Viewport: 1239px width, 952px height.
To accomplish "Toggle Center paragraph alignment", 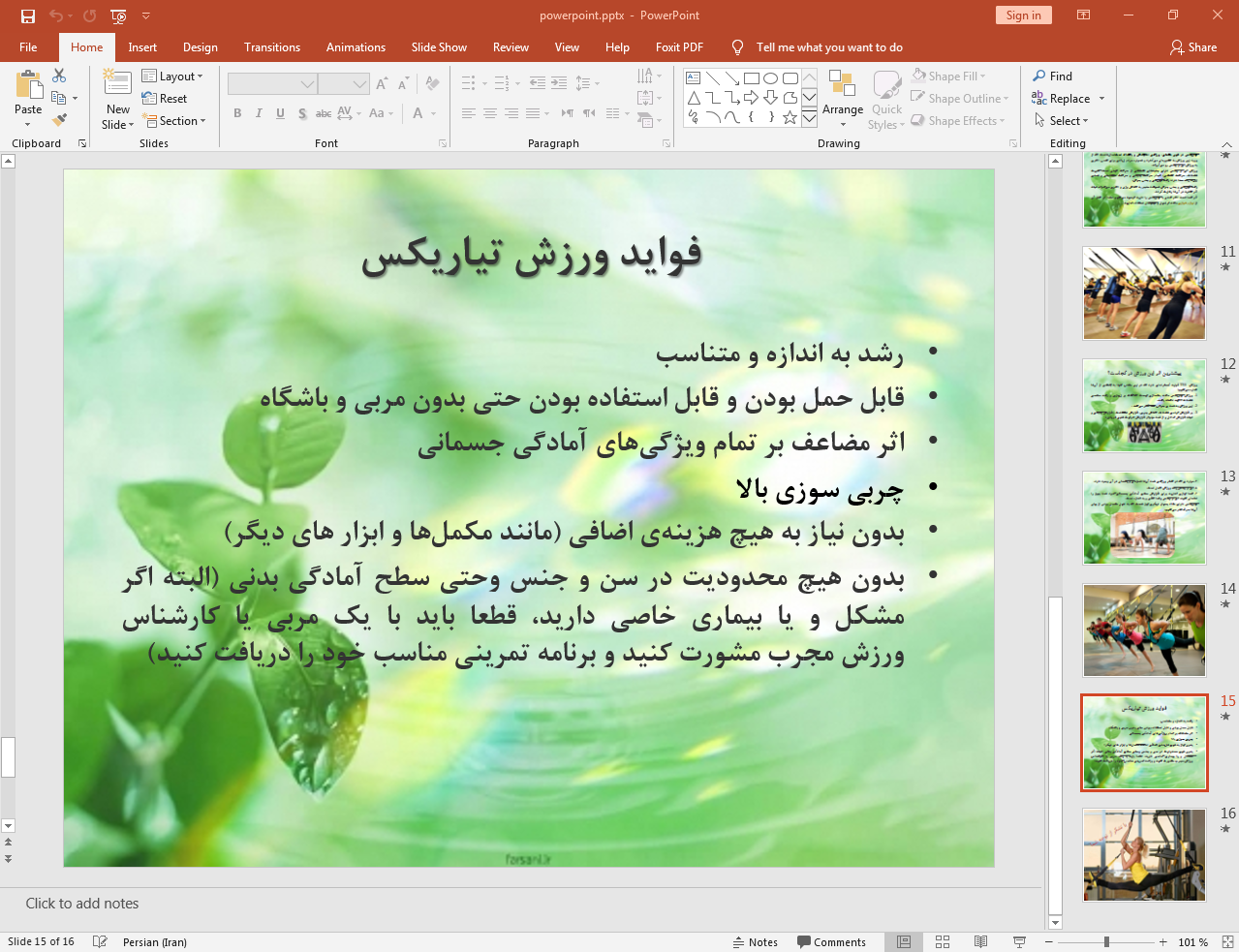I will [x=490, y=113].
